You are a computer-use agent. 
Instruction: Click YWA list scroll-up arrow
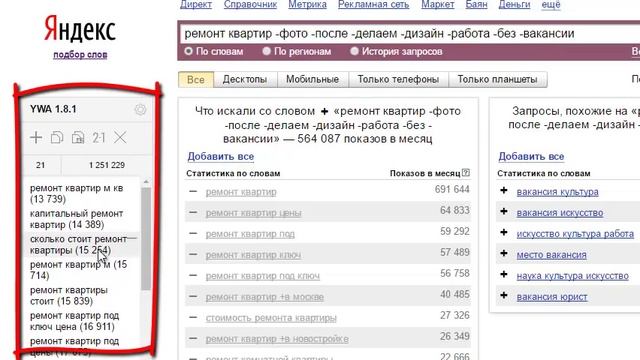click(x=146, y=182)
